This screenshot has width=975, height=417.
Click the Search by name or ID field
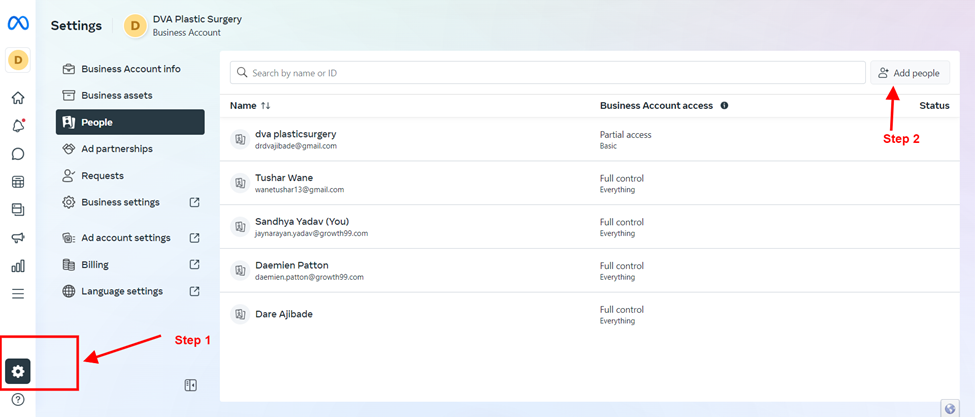click(548, 73)
